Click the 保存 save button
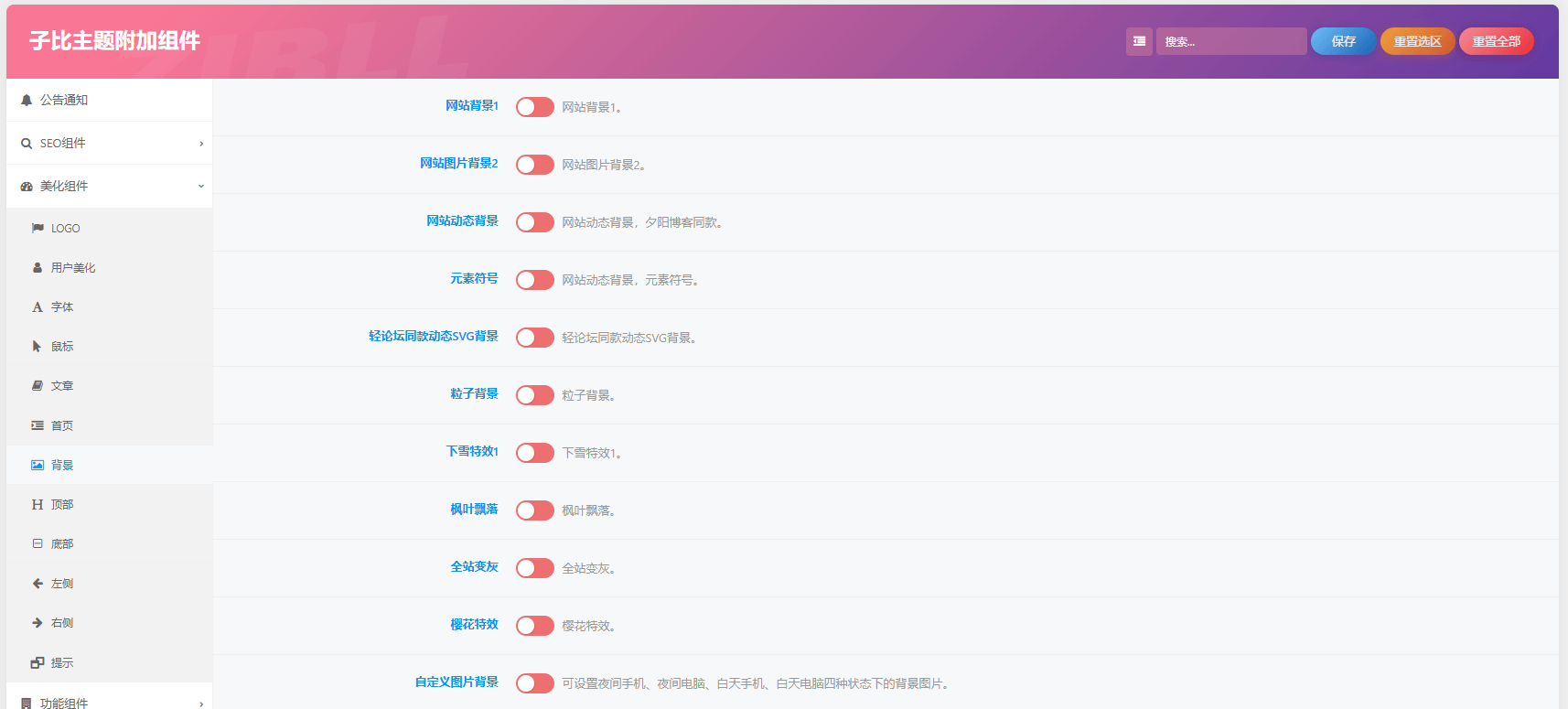The height and width of the screenshot is (709, 1568). click(x=1343, y=41)
